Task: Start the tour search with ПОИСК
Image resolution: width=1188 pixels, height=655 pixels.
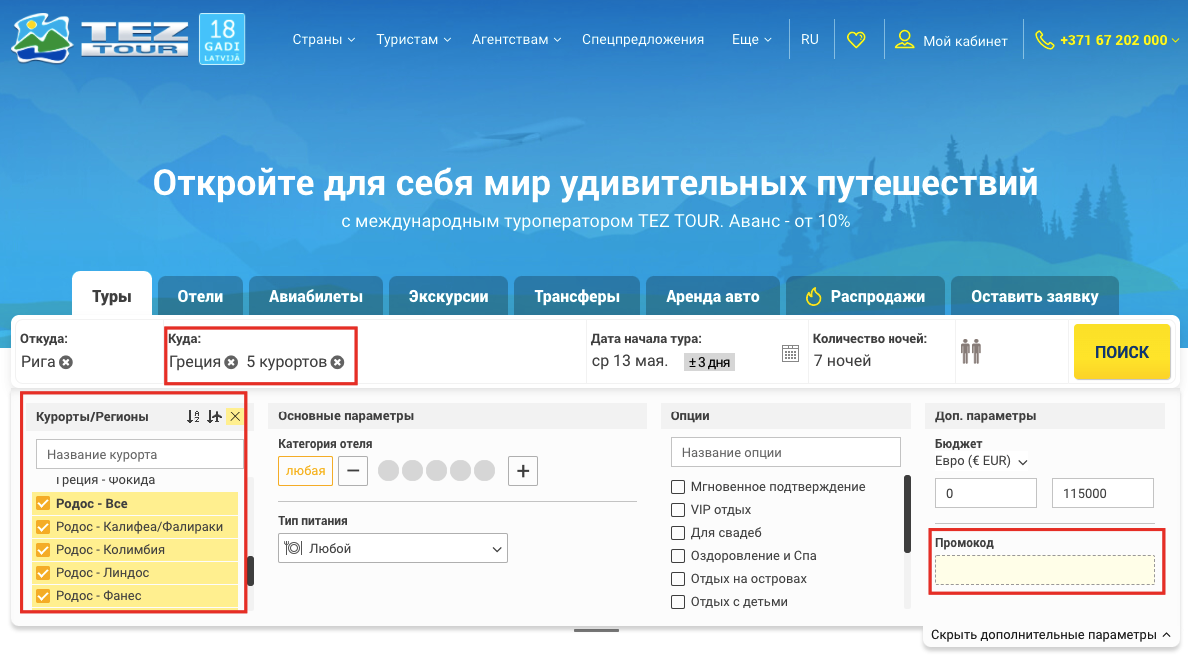Action: (1122, 352)
